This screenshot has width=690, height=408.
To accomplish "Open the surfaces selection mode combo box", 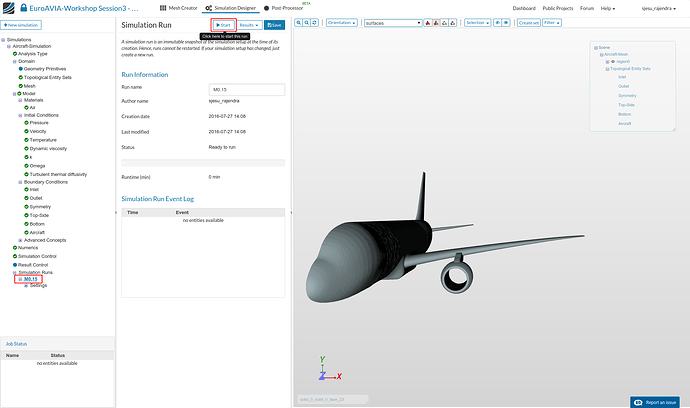I will pos(393,23).
